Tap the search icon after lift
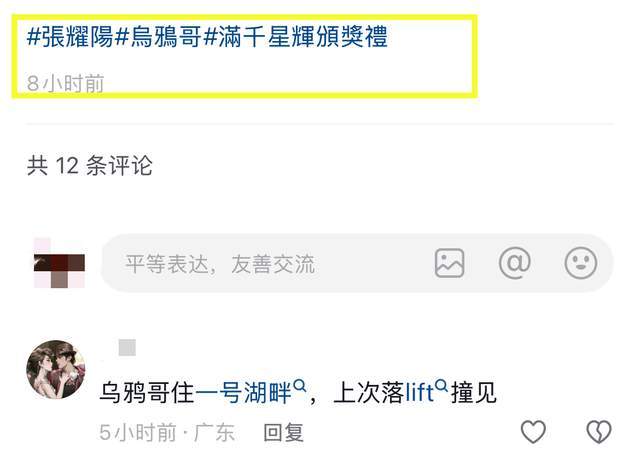The image size is (640, 455). pos(441,385)
